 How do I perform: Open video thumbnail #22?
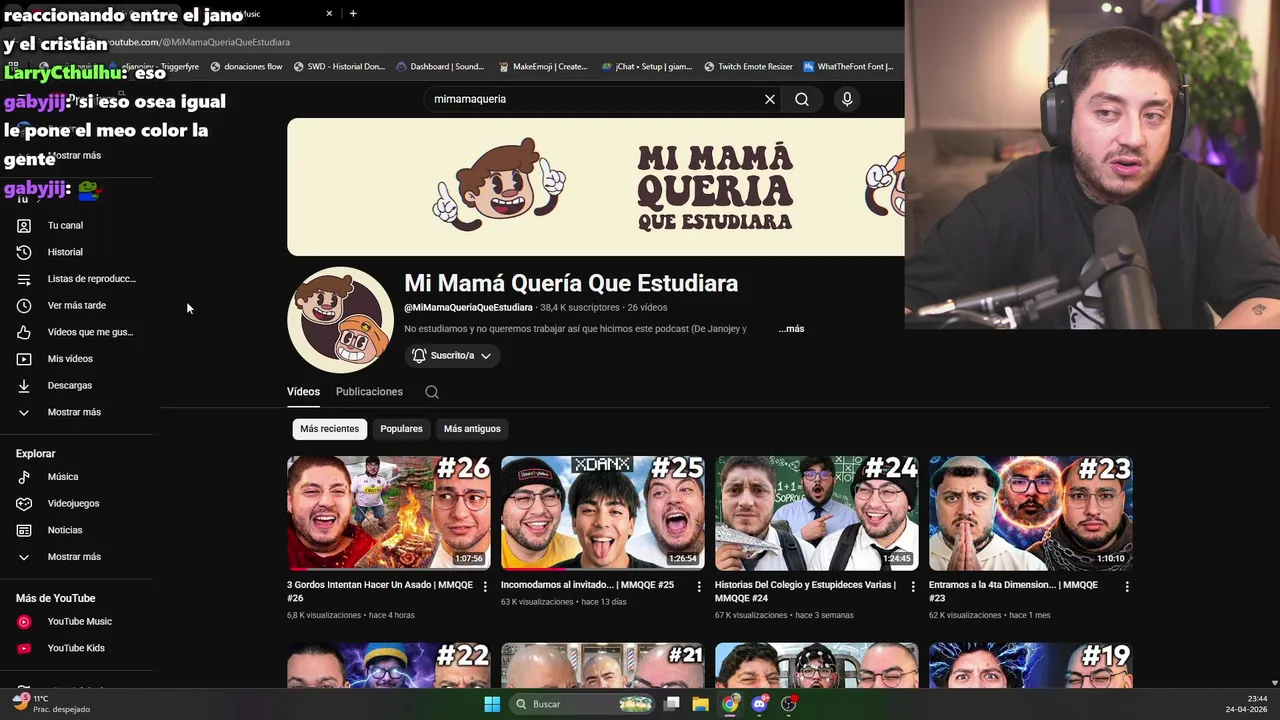click(x=389, y=665)
